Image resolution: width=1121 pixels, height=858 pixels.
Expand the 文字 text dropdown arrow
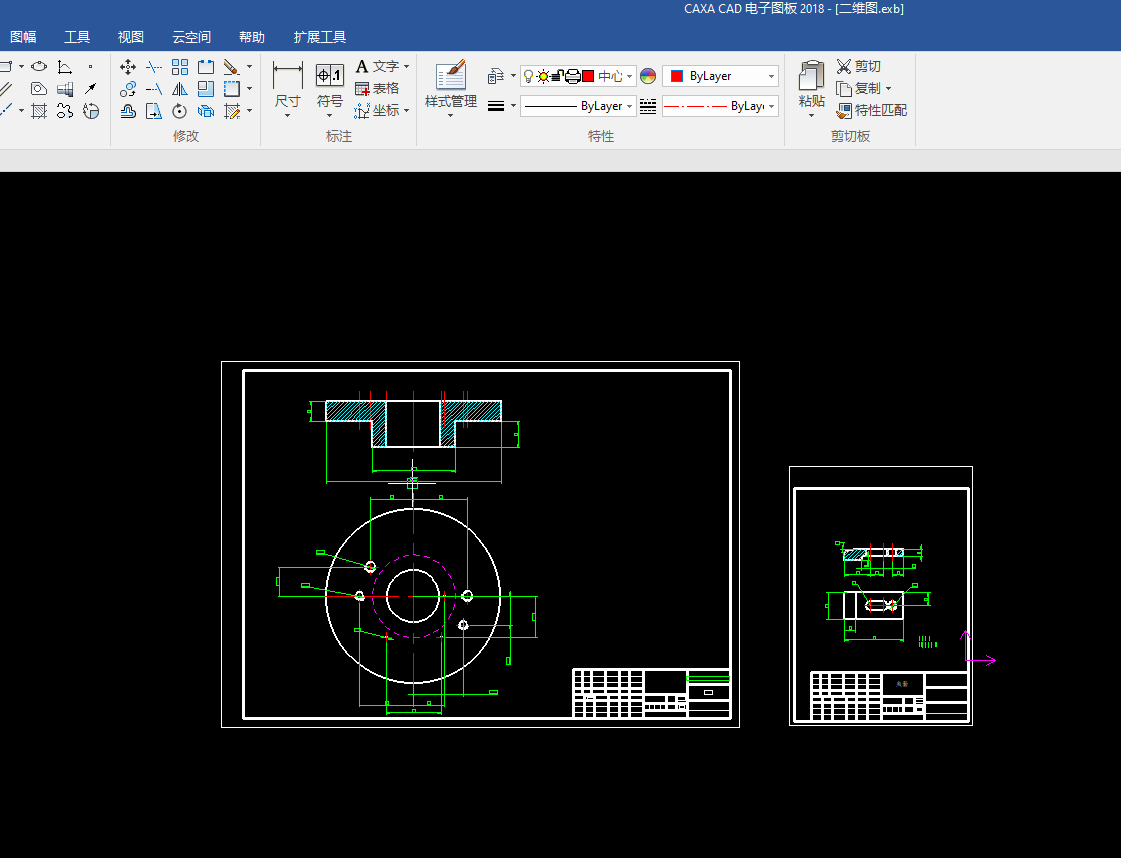tap(406, 66)
